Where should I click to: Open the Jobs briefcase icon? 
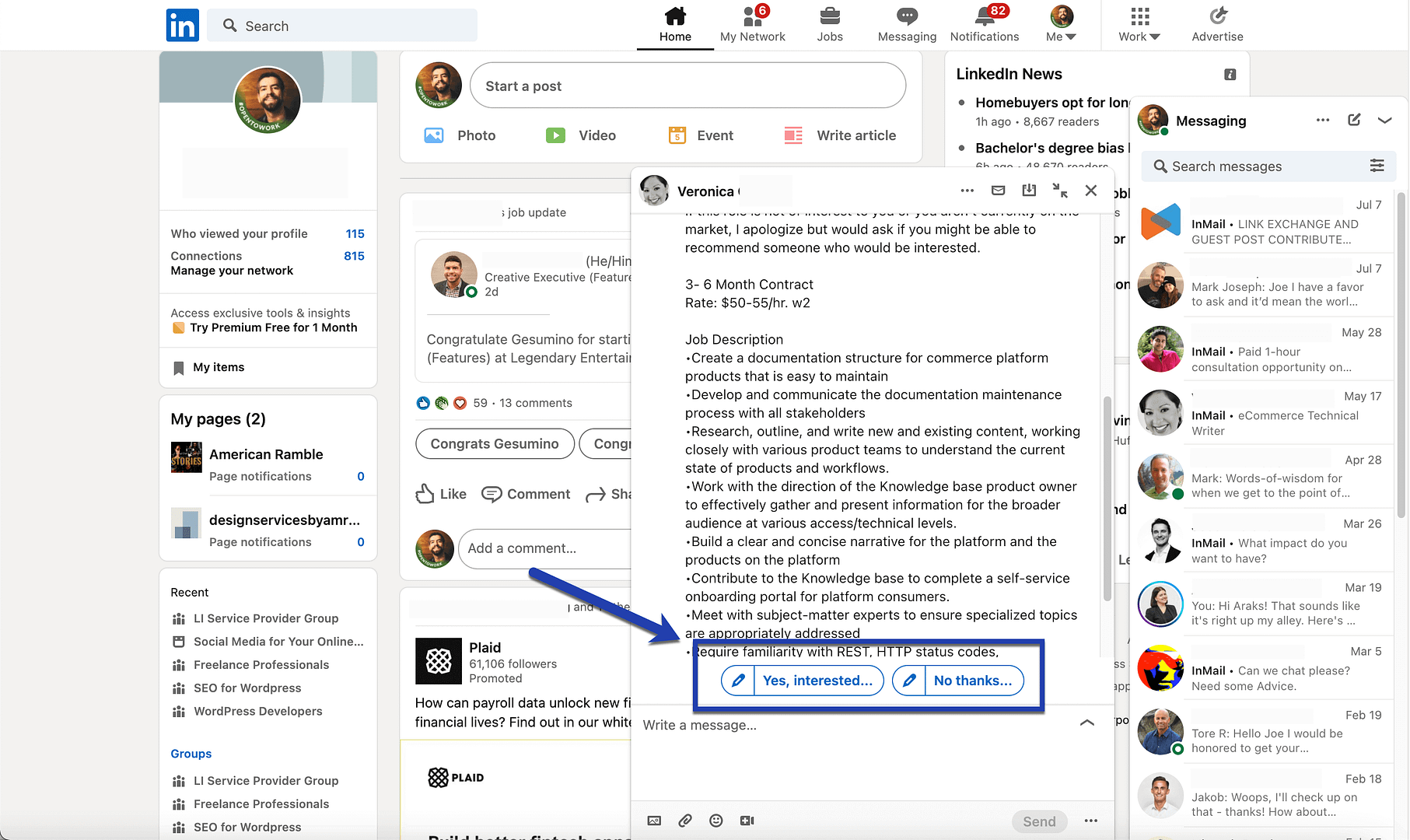click(830, 25)
